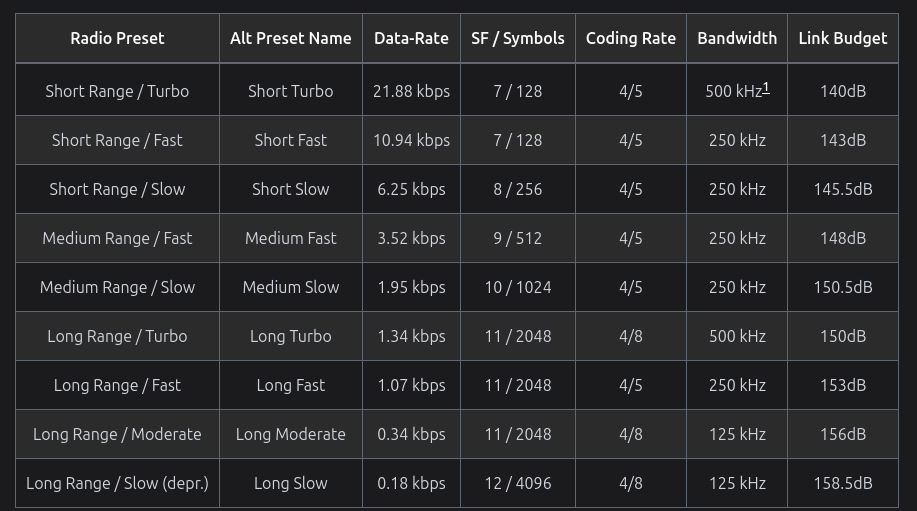The height and width of the screenshot is (511, 917).
Task: Select the Alt Preset Name column header
Action: click(290, 39)
